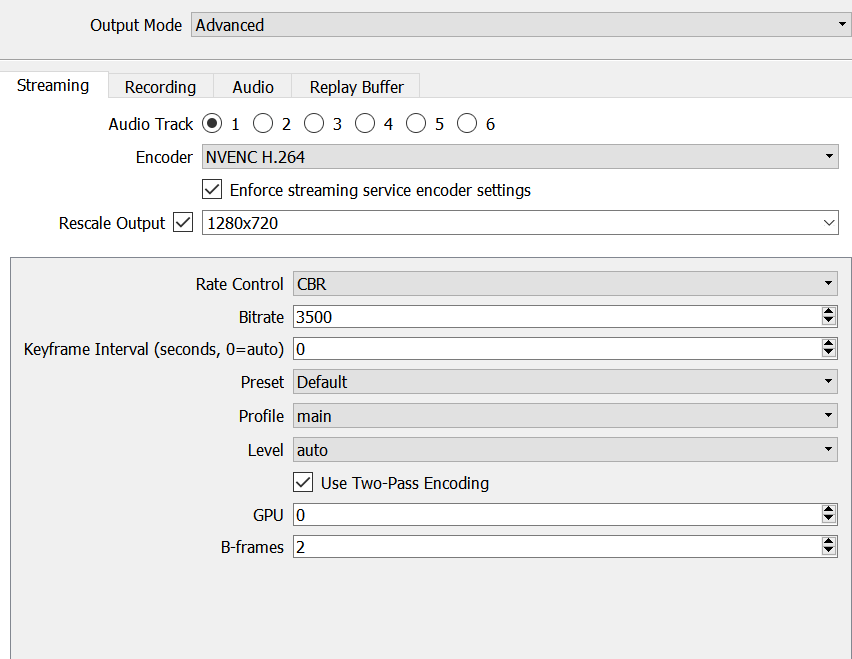Open the Rate Control dropdown
This screenshot has height=659, width=852.
tap(565, 284)
